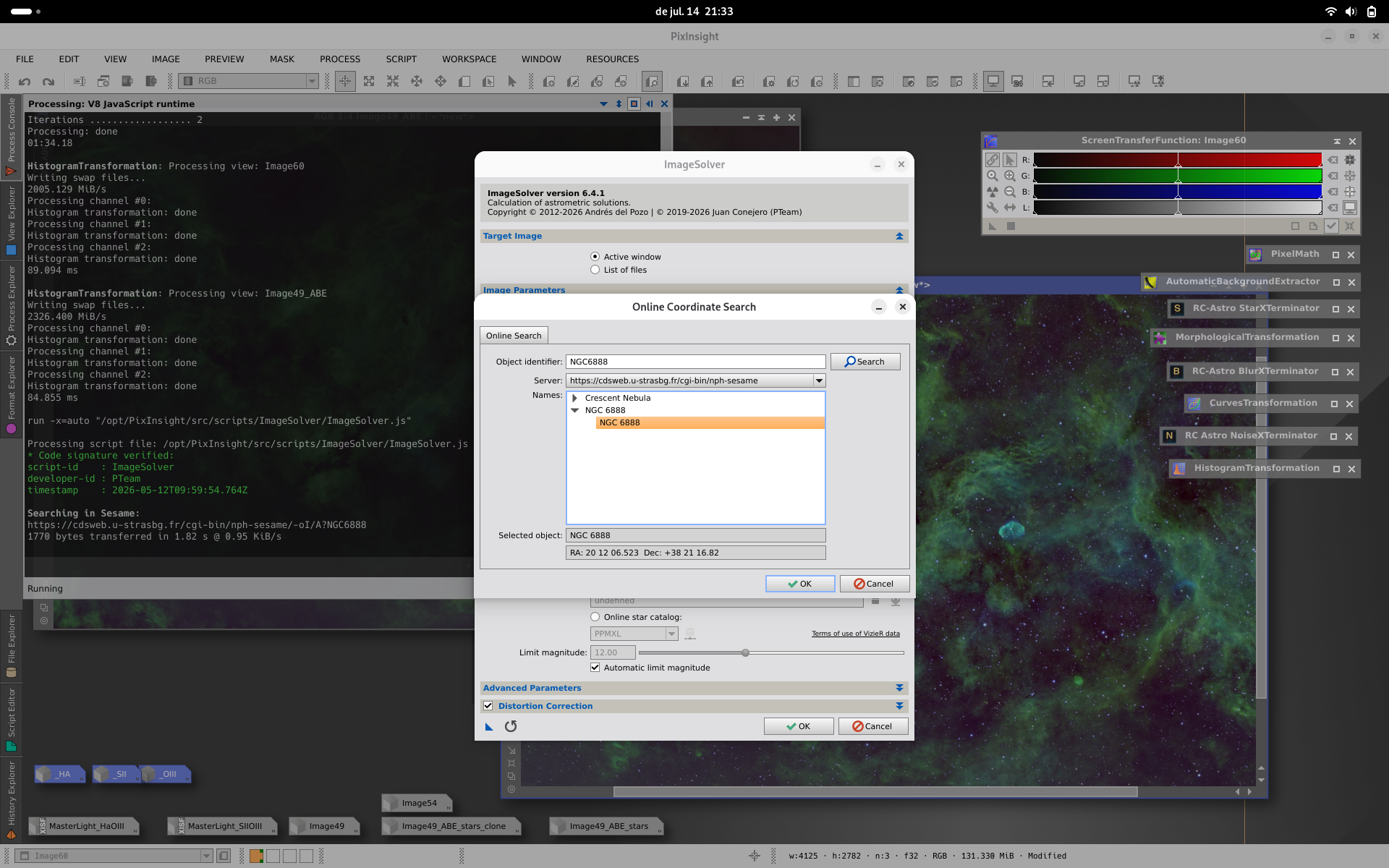Click the ImageSolver reset icon

511,726
